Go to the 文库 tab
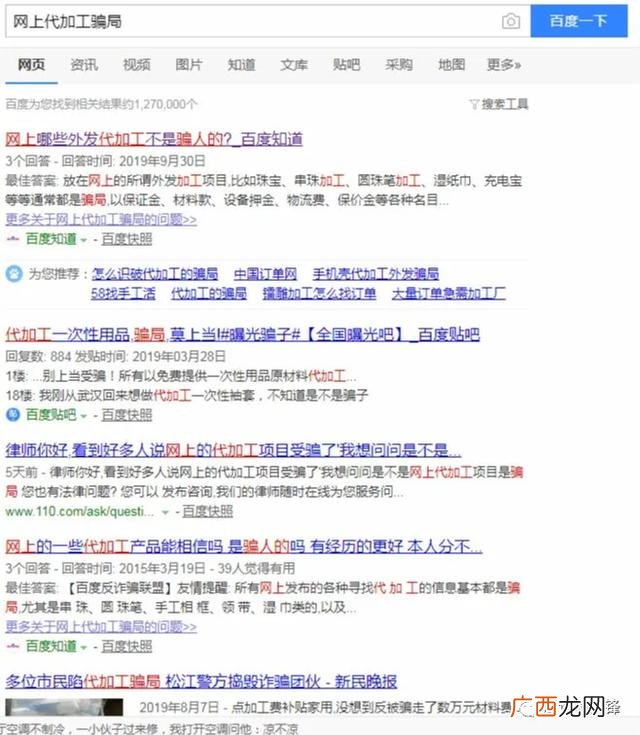The height and width of the screenshot is (735, 640). point(294,65)
